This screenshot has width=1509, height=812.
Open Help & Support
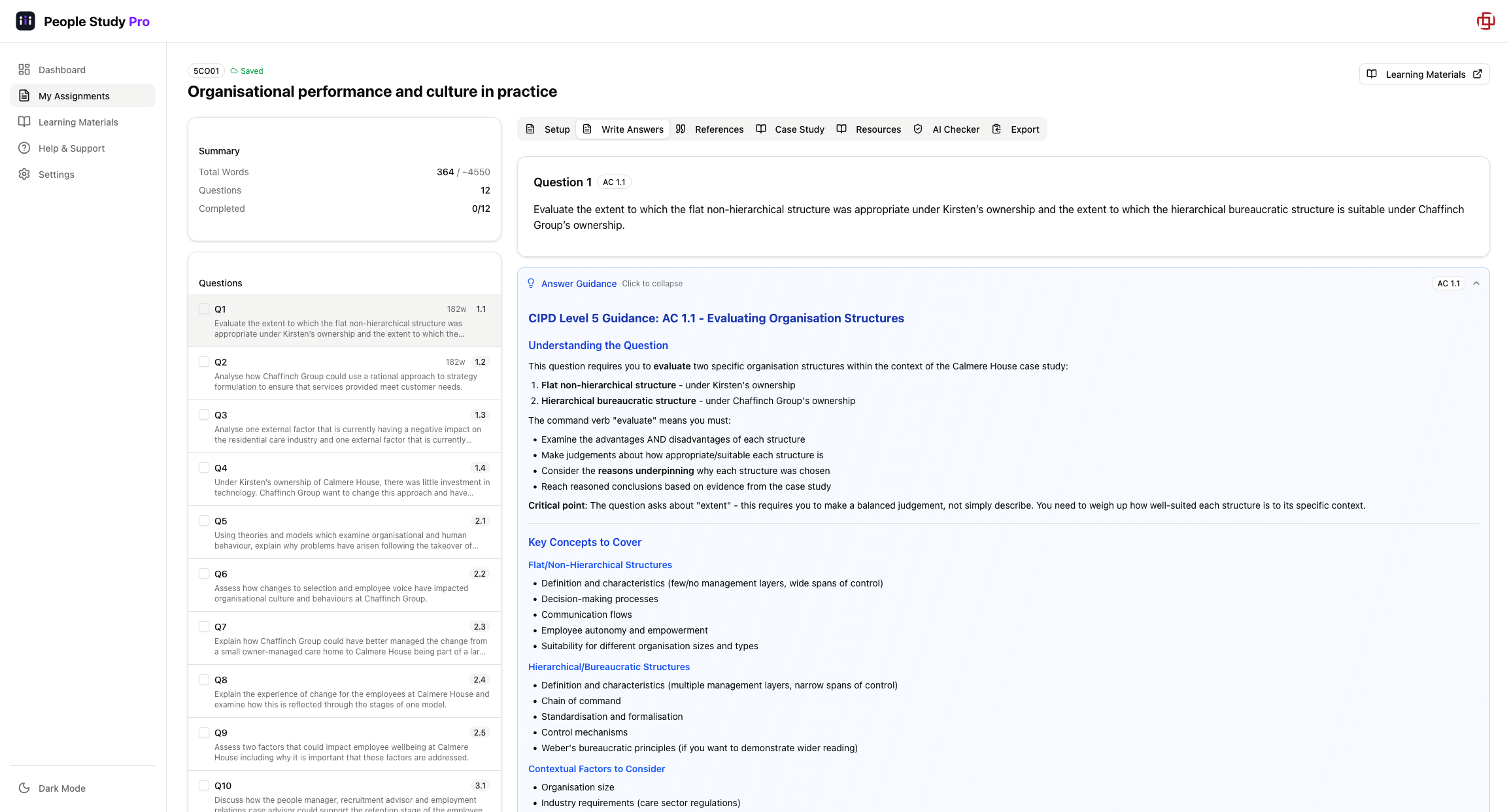71,148
